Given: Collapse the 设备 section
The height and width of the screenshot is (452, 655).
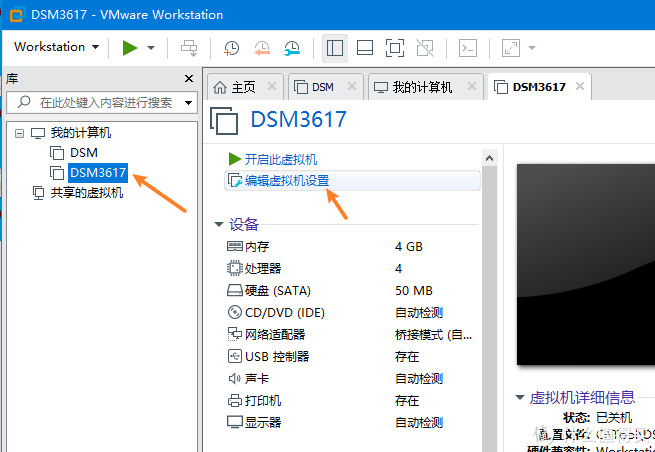Looking at the screenshot, I should 218,225.
